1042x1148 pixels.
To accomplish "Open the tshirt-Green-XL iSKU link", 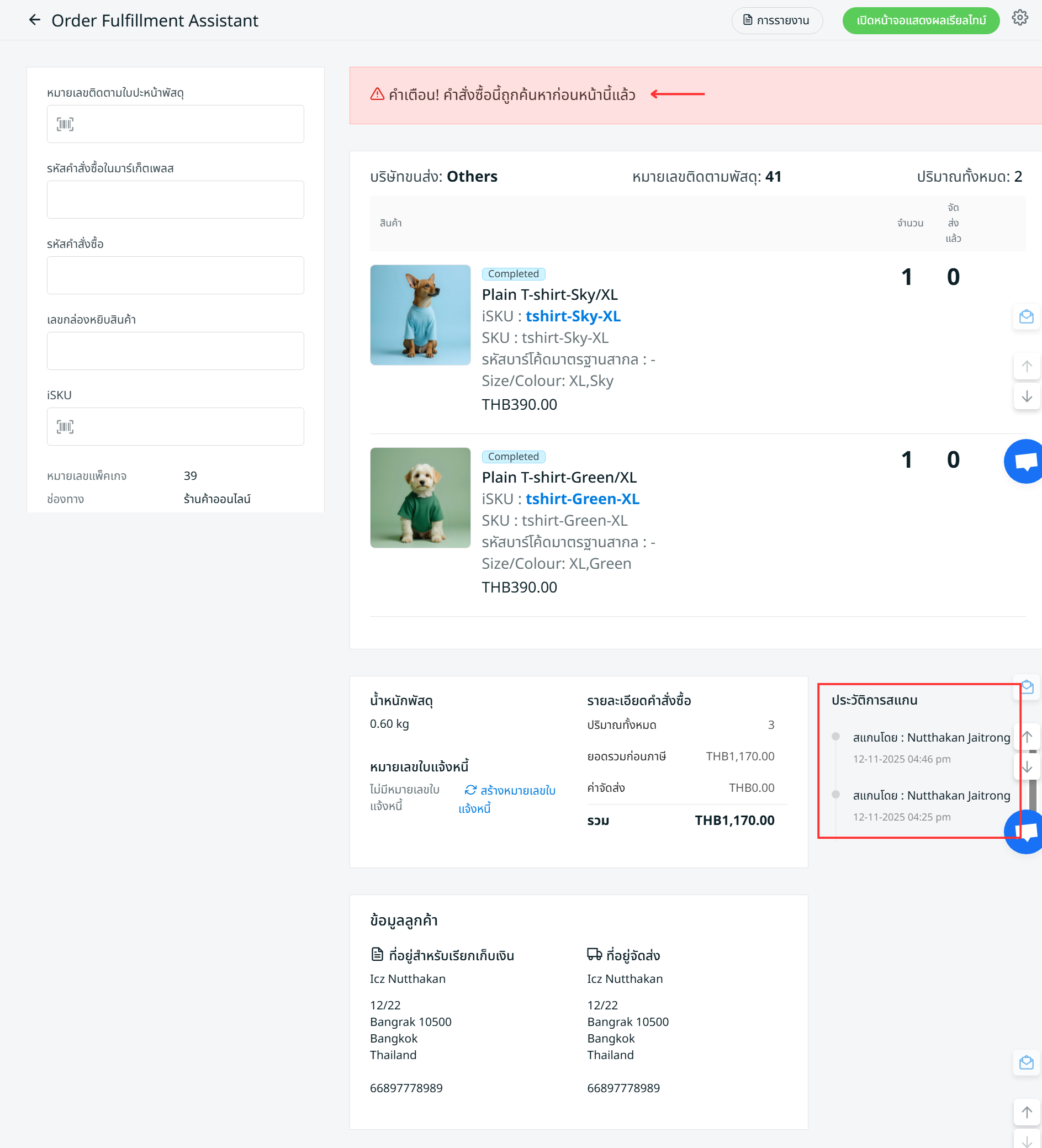I will 582,499.
